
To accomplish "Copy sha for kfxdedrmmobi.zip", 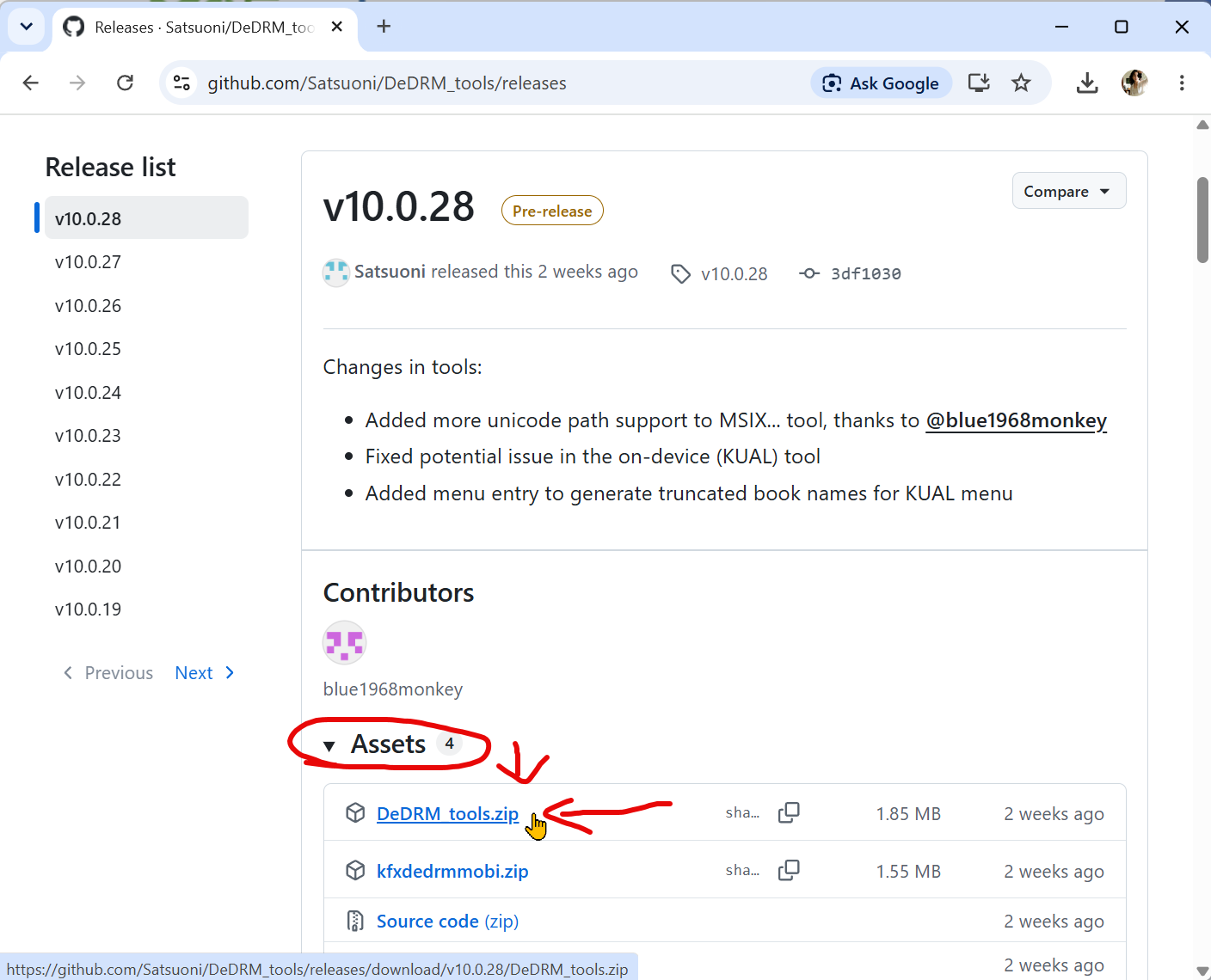I will coord(789,871).
